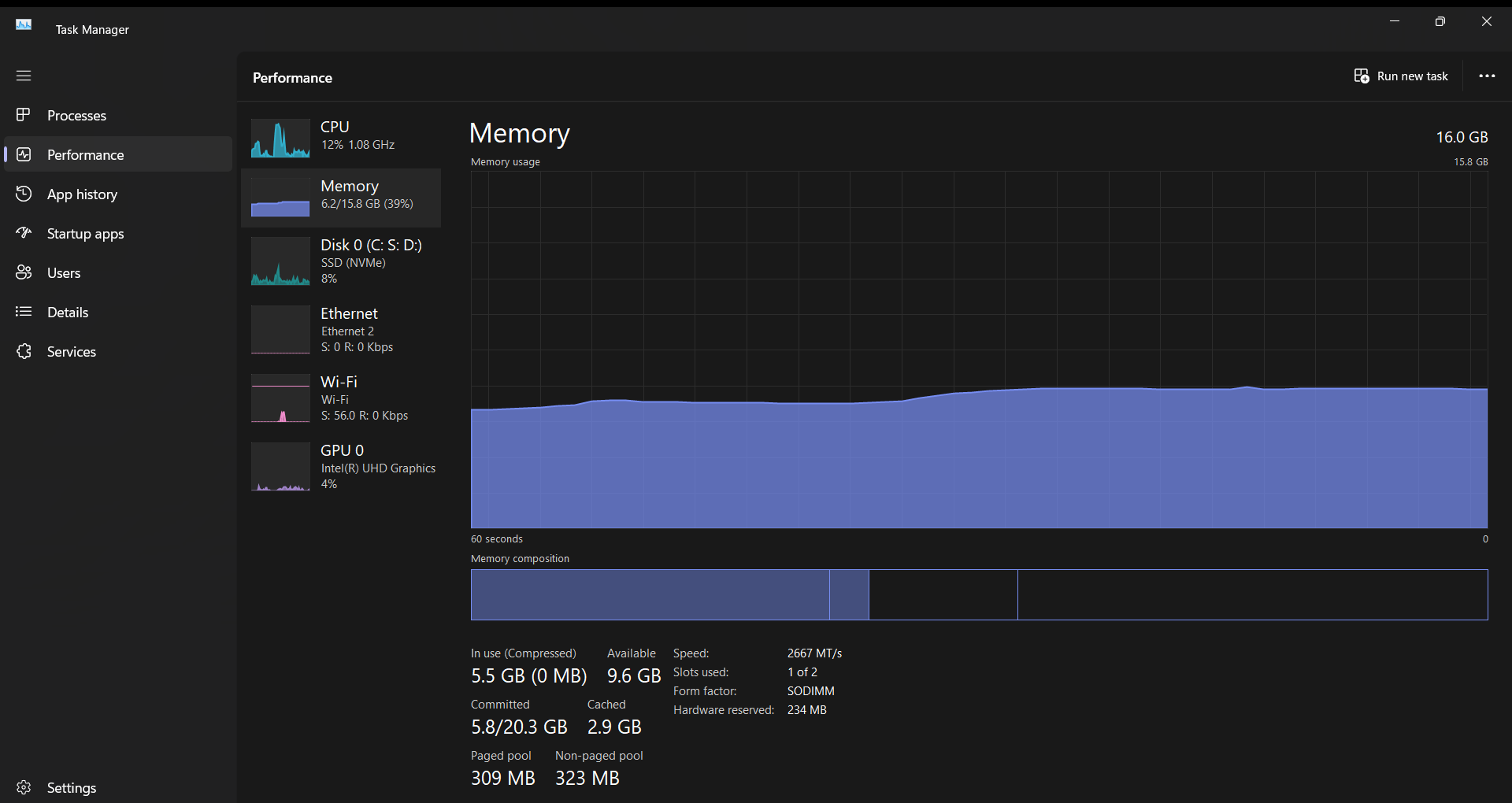Click the free segment of Memory composition bar

[x=1252, y=594]
